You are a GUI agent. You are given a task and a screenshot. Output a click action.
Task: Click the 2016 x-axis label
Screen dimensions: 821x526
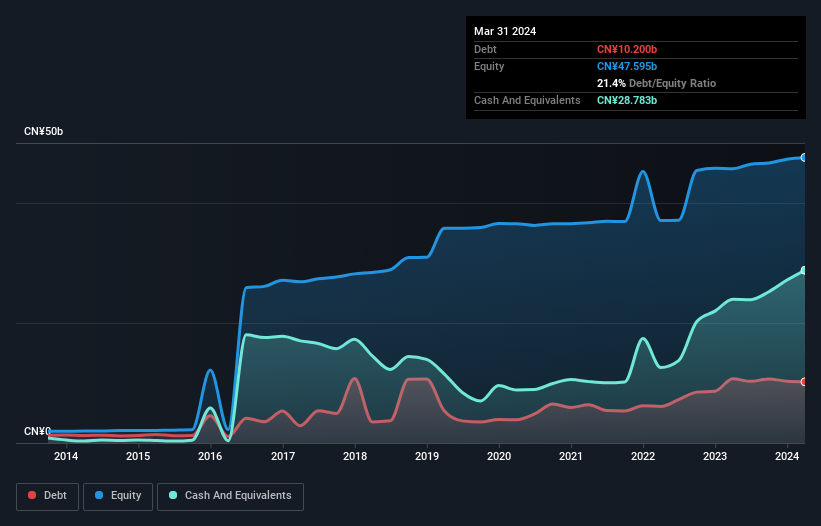click(x=210, y=456)
